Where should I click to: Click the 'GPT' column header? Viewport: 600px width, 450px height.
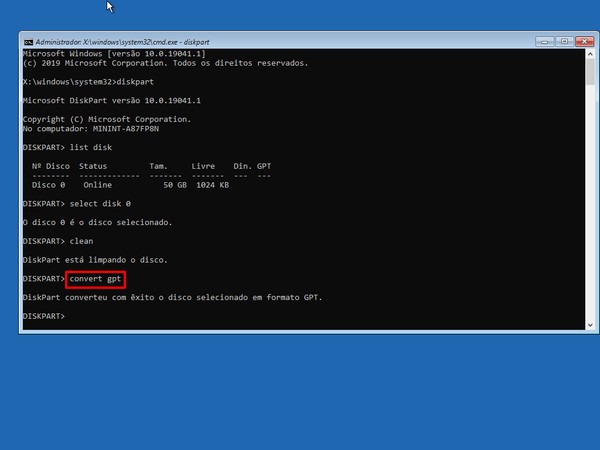click(x=264, y=166)
